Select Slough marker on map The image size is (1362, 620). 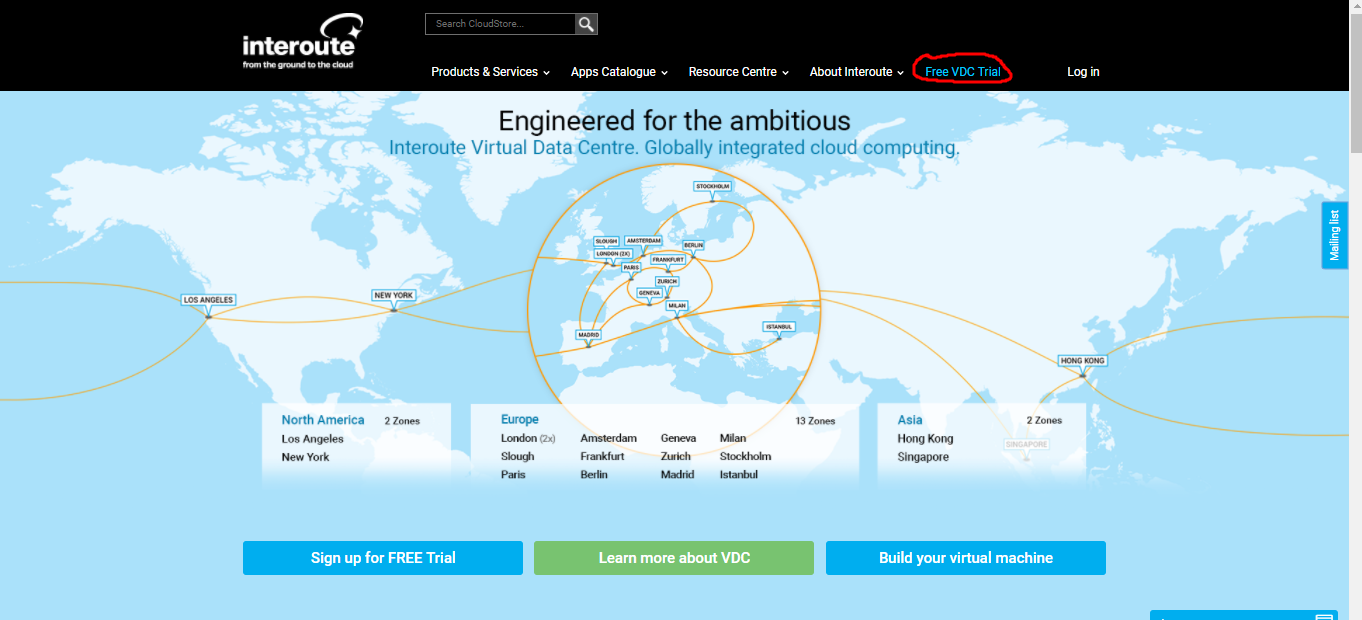pyautogui.click(x=607, y=241)
